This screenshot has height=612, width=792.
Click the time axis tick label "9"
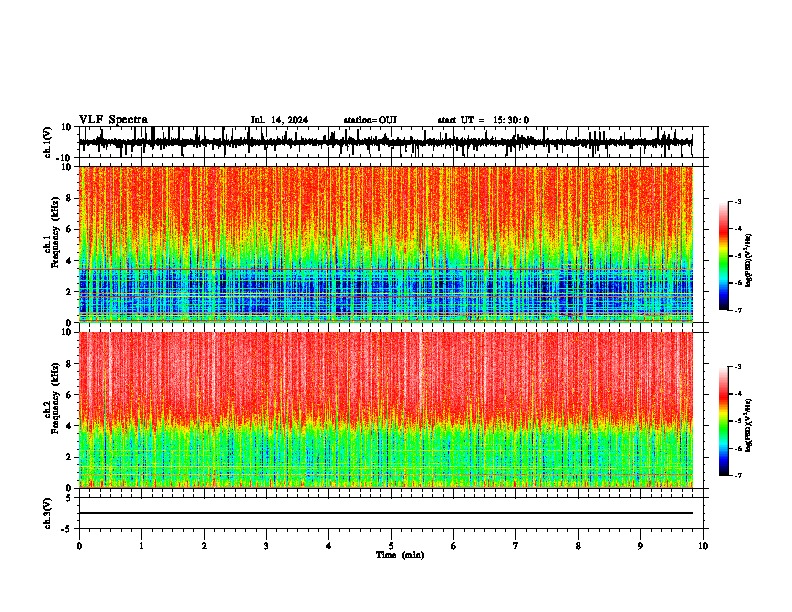click(640, 546)
